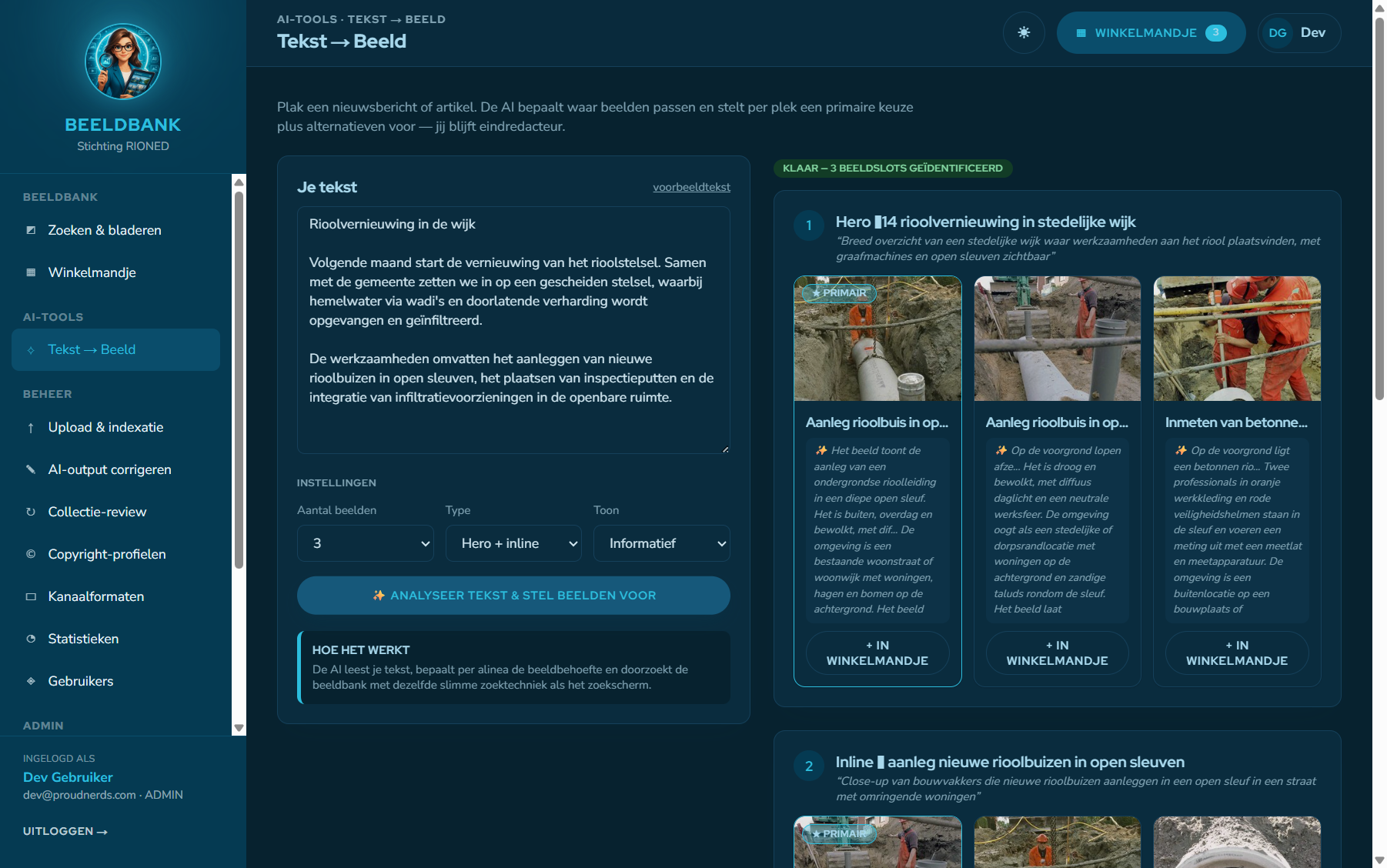Open Statistieken page
The width and height of the screenshot is (1387, 868).
[x=116, y=639]
